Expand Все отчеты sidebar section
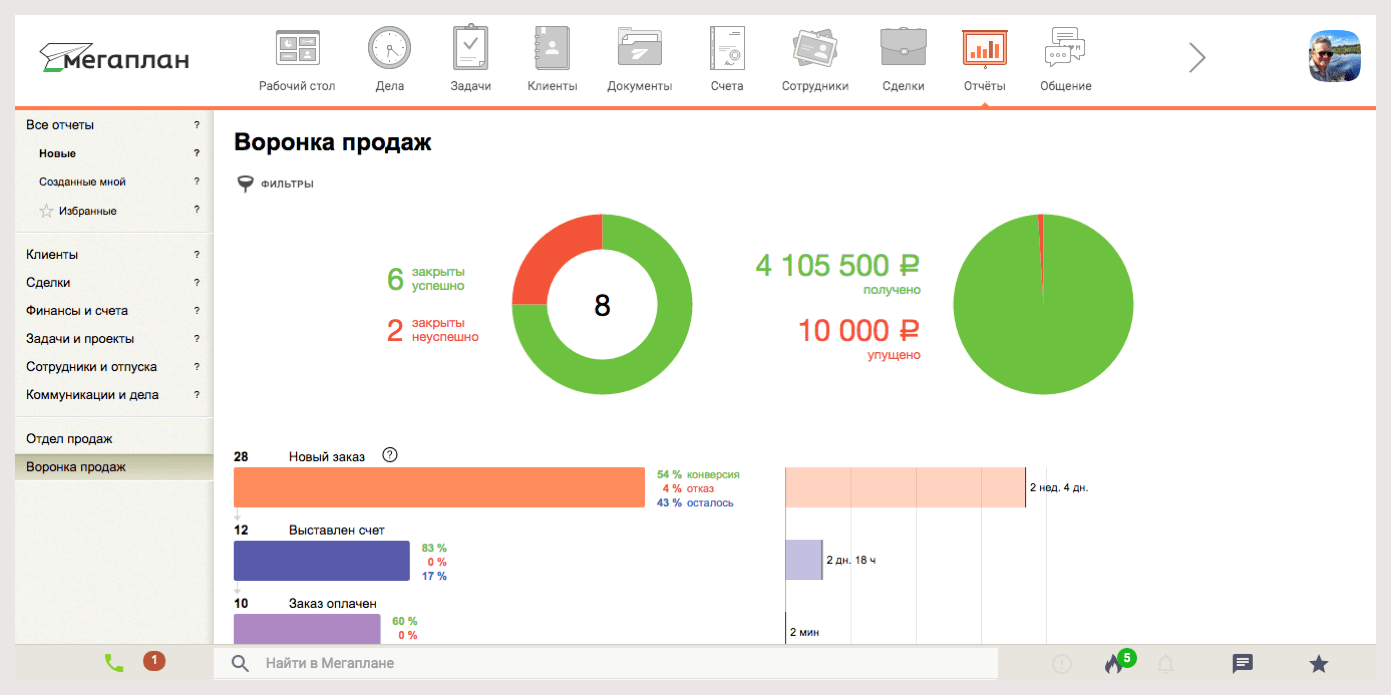Screen dimensions: 1391x695 (x=60, y=125)
